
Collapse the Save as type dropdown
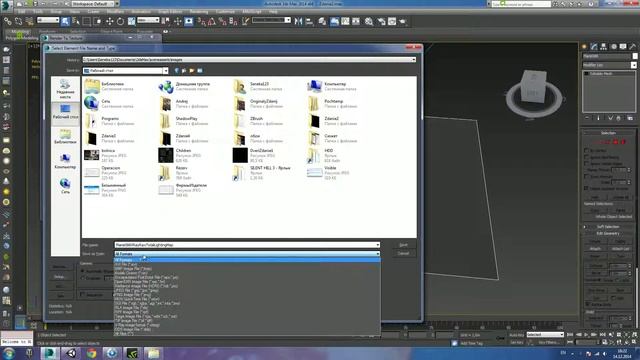pyautogui.click(x=377, y=254)
